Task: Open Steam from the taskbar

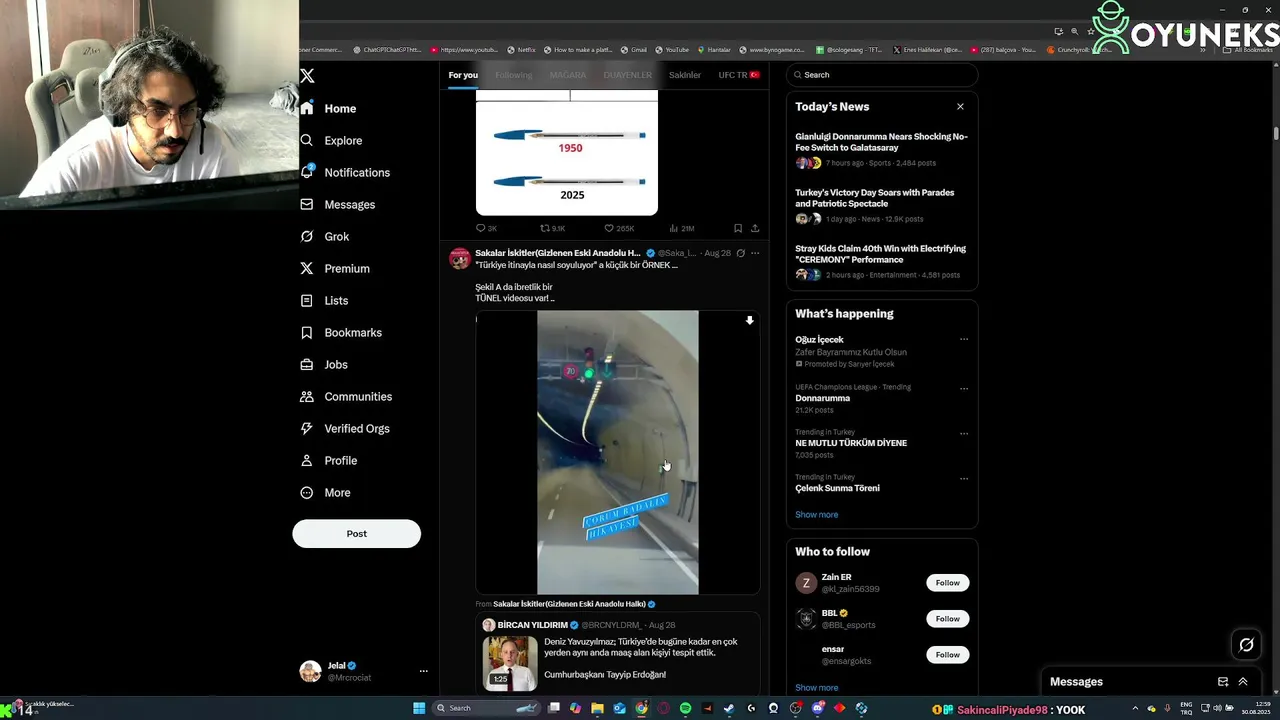Action: [x=729, y=708]
